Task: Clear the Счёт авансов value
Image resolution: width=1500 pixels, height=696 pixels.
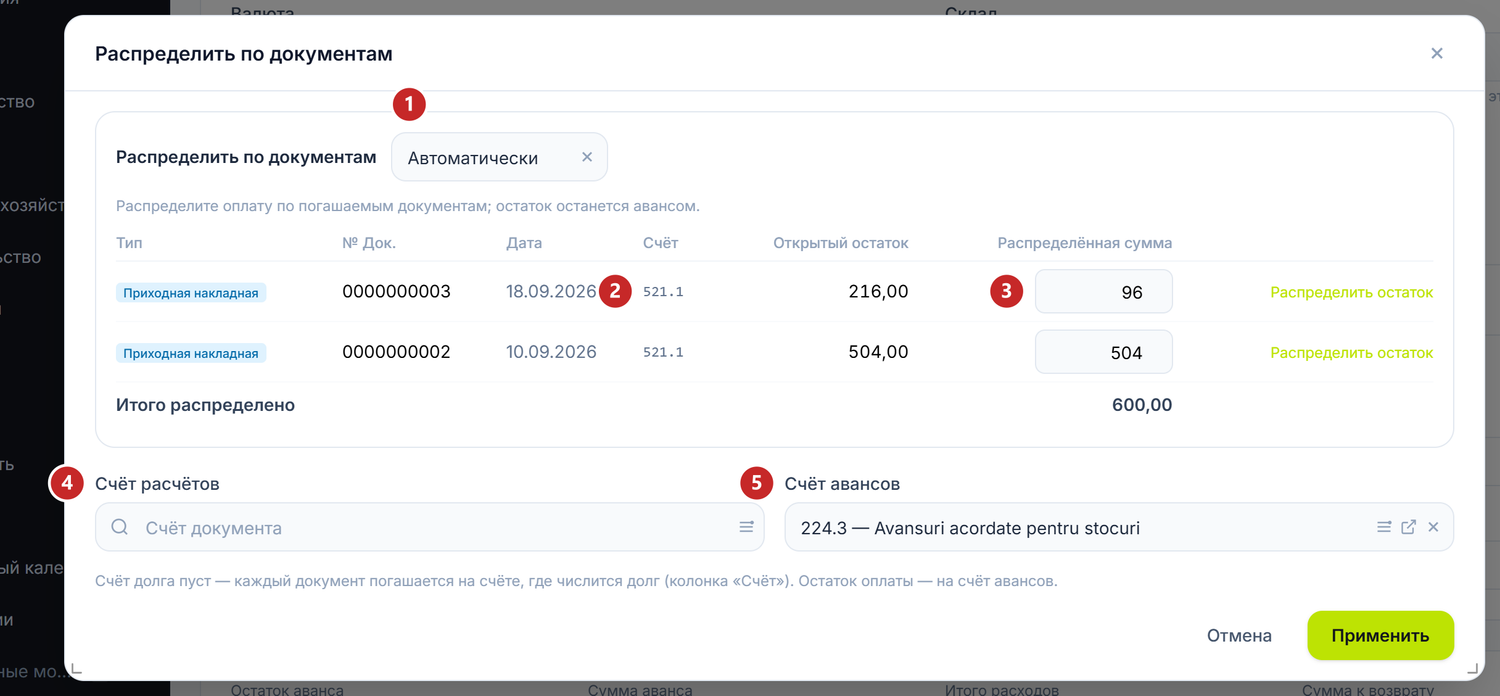Action: [1433, 527]
